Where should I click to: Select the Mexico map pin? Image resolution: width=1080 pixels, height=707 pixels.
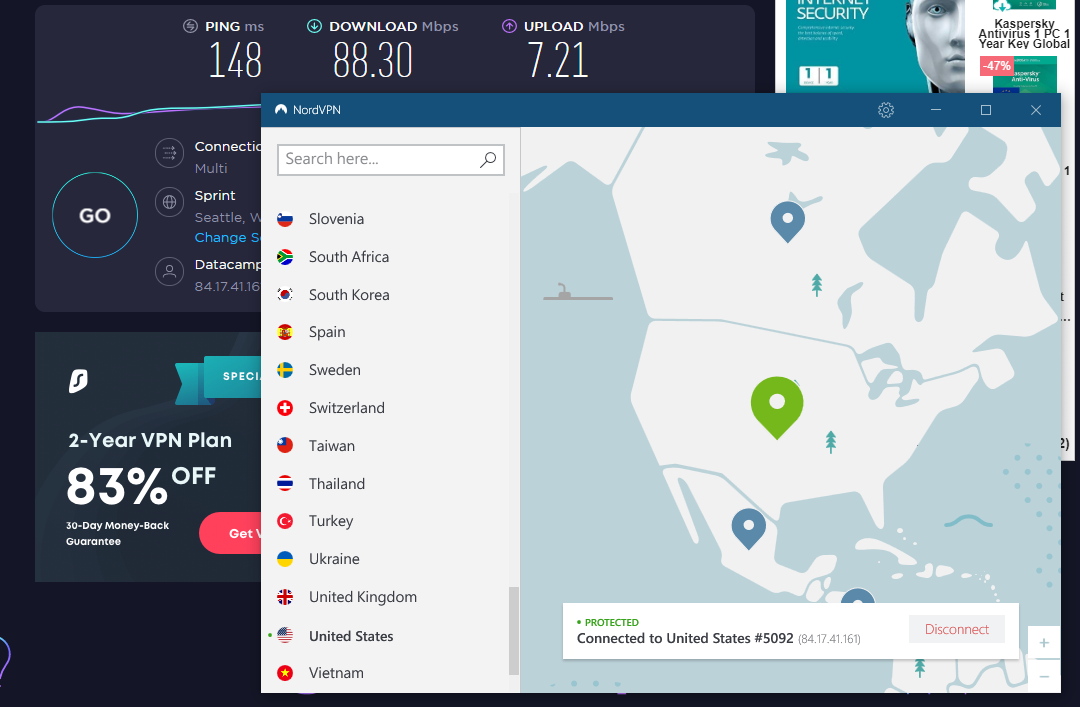pyautogui.click(x=749, y=529)
